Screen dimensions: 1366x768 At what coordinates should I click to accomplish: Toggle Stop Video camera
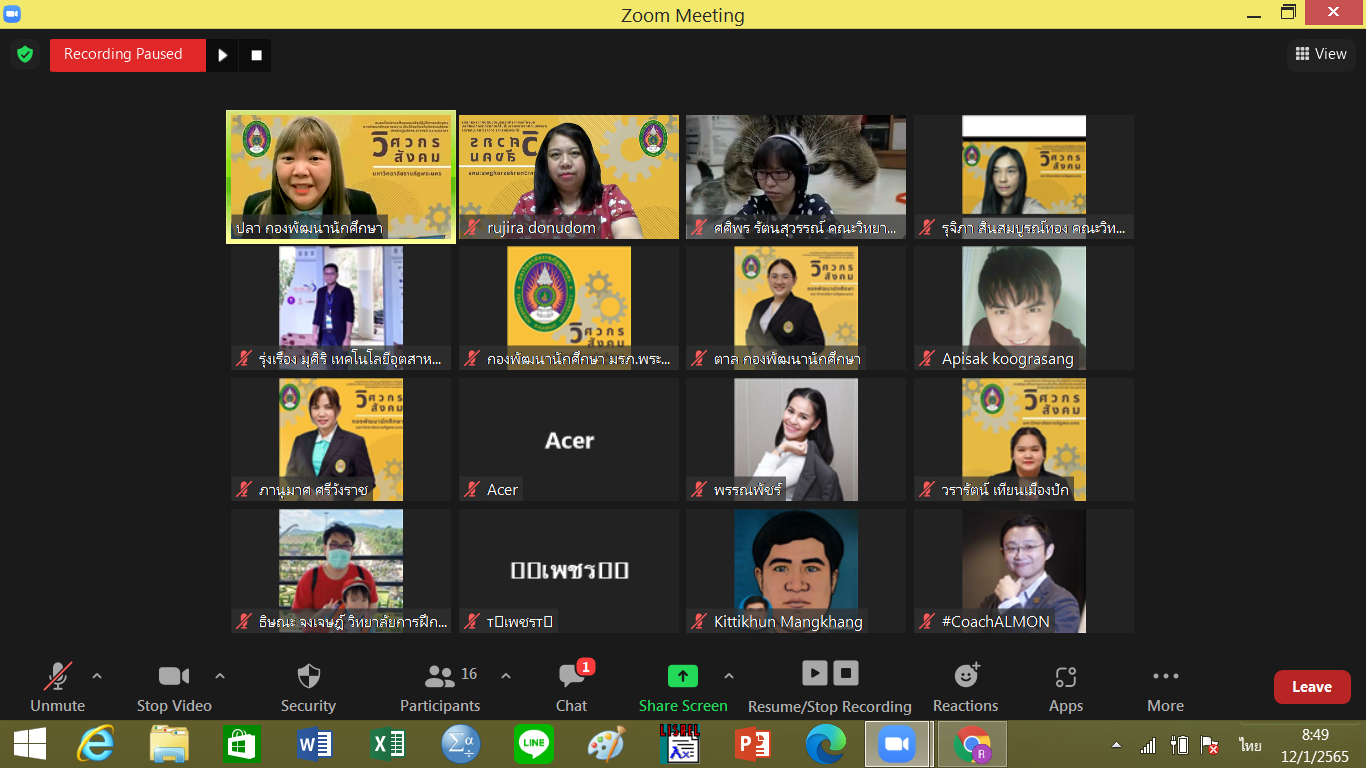pyautogui.click(x=174, y=677)
